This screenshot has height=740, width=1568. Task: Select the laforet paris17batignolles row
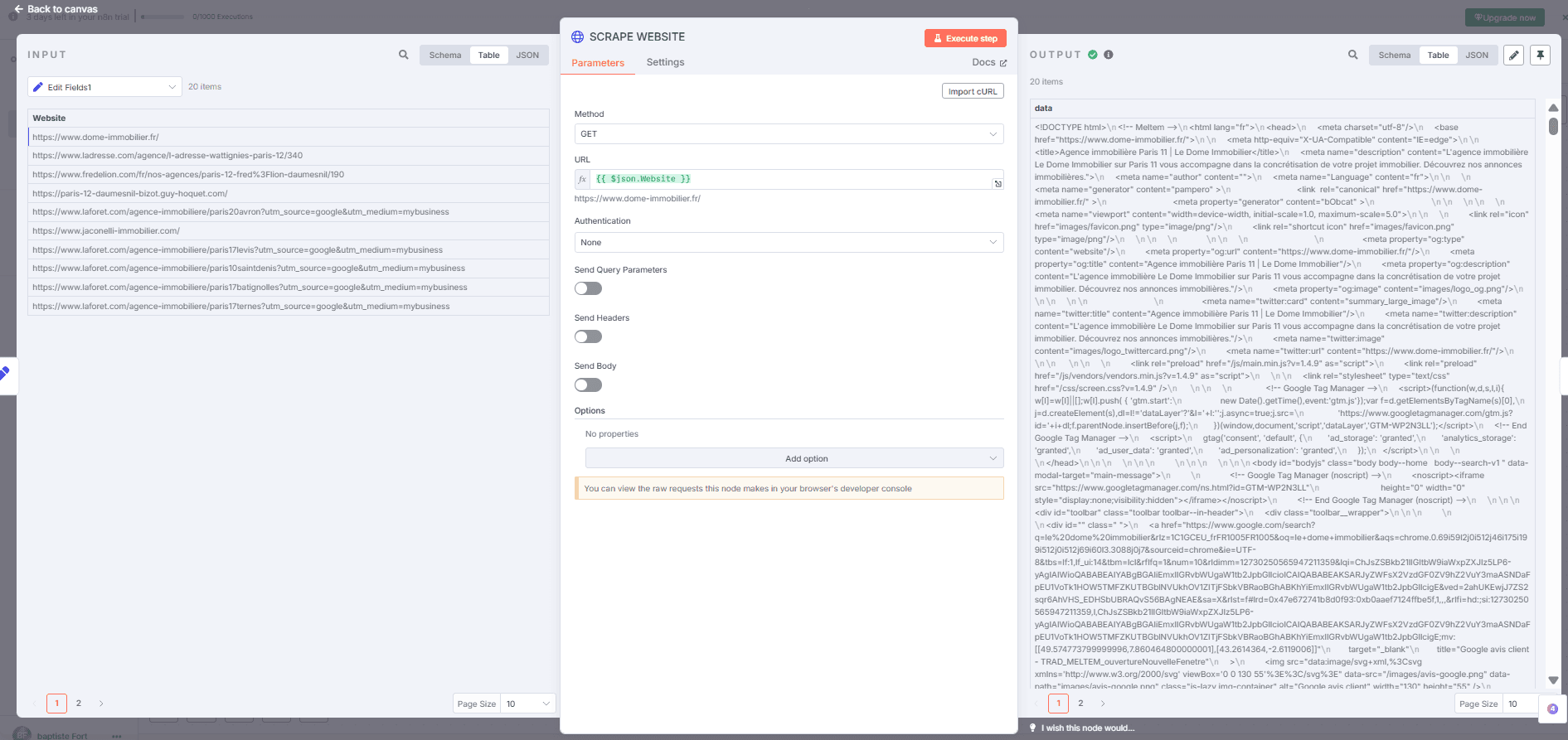(x=289, y=287)
